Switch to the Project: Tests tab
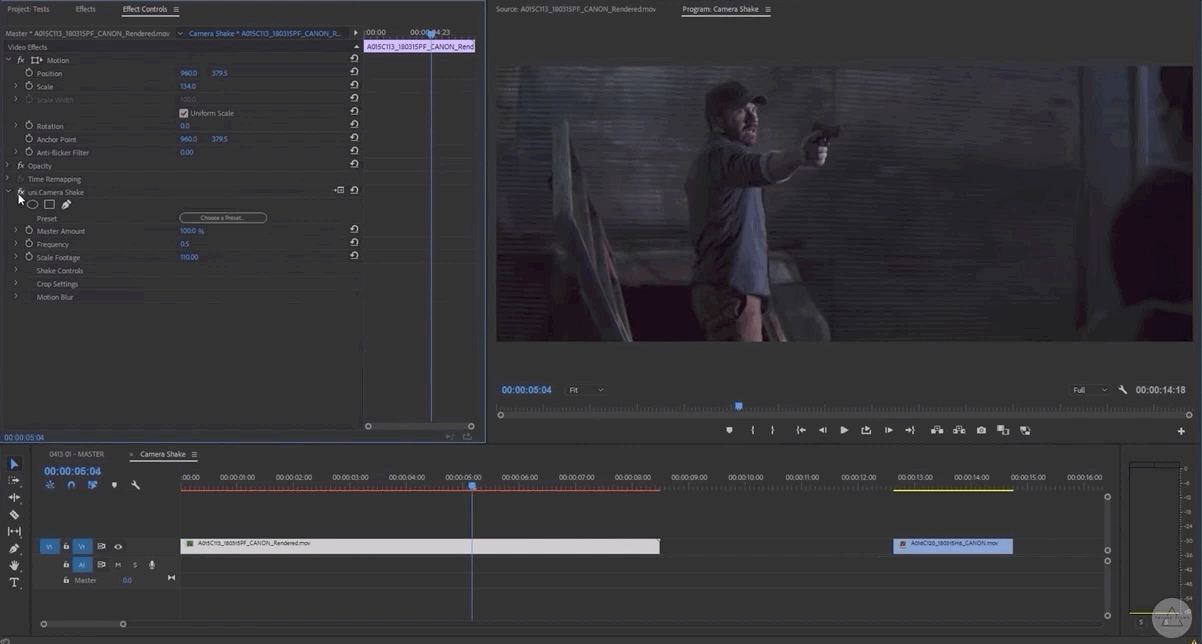Screen dimensions: 1202x644 [x=28, y=9]
